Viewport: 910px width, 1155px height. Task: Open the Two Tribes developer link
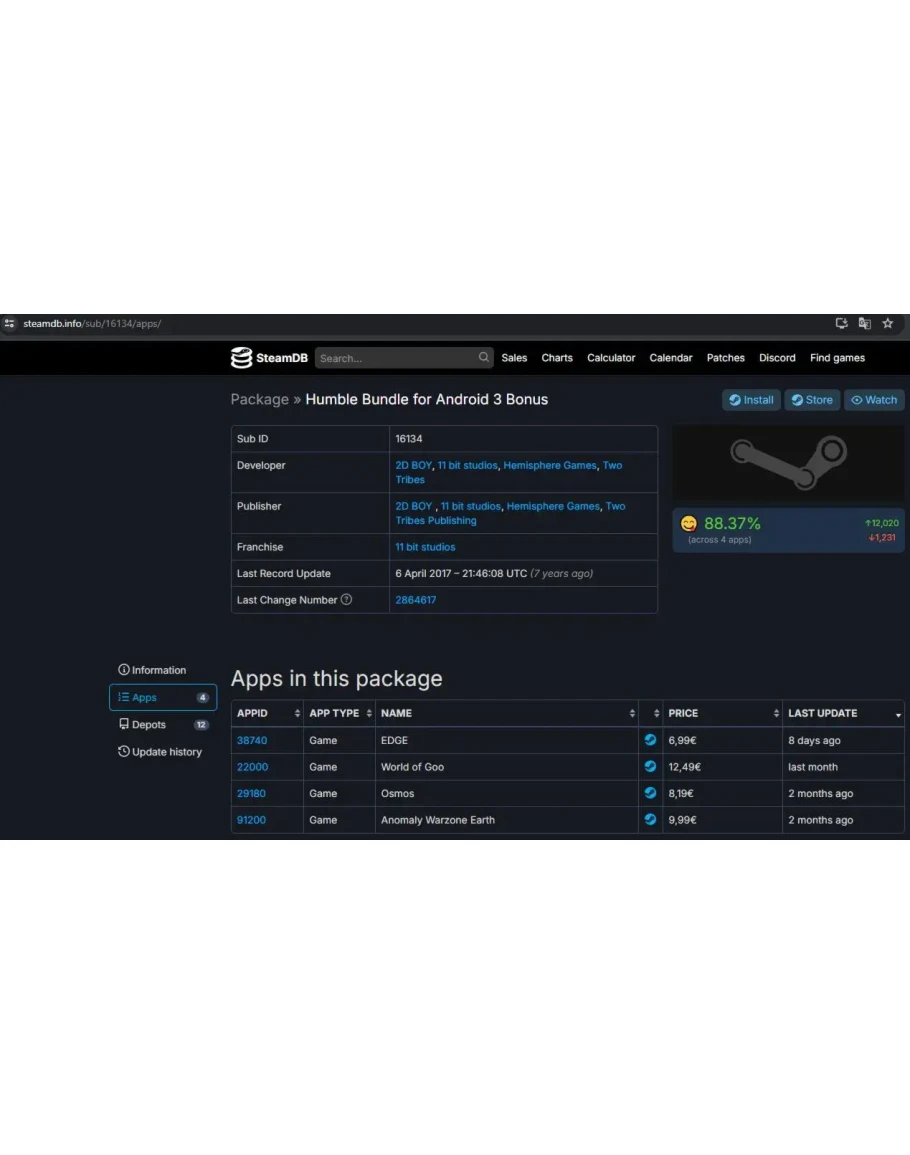coord(612,466)
